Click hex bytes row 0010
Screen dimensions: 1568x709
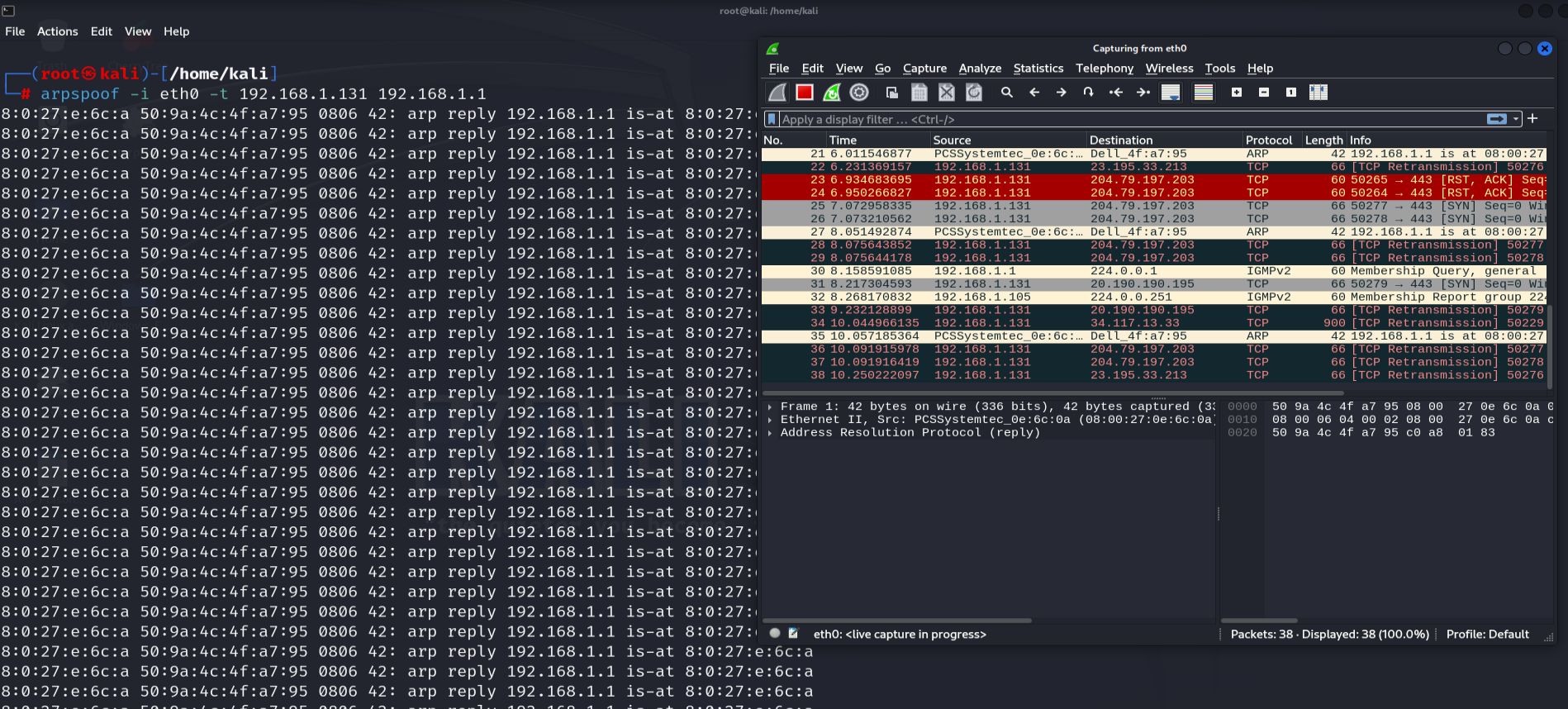[1388, 420]
